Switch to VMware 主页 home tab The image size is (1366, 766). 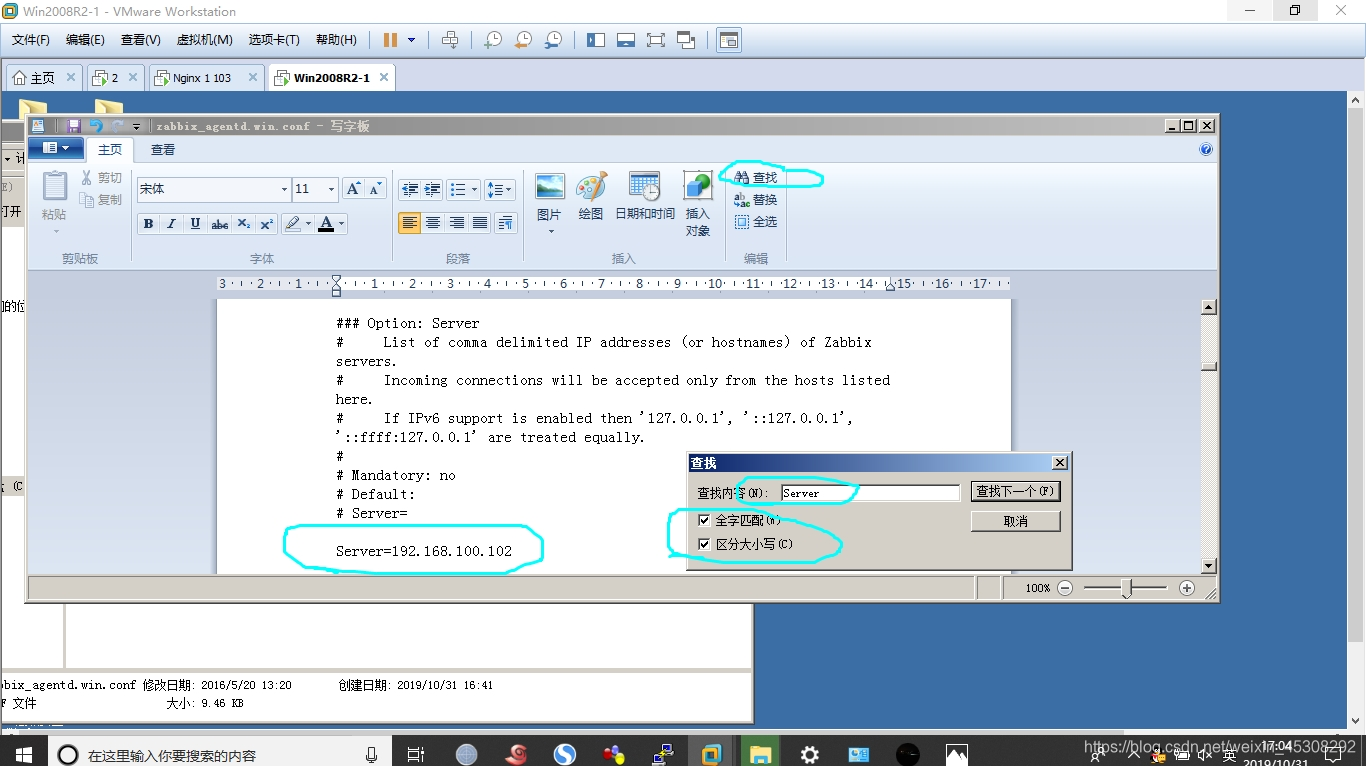43,78
